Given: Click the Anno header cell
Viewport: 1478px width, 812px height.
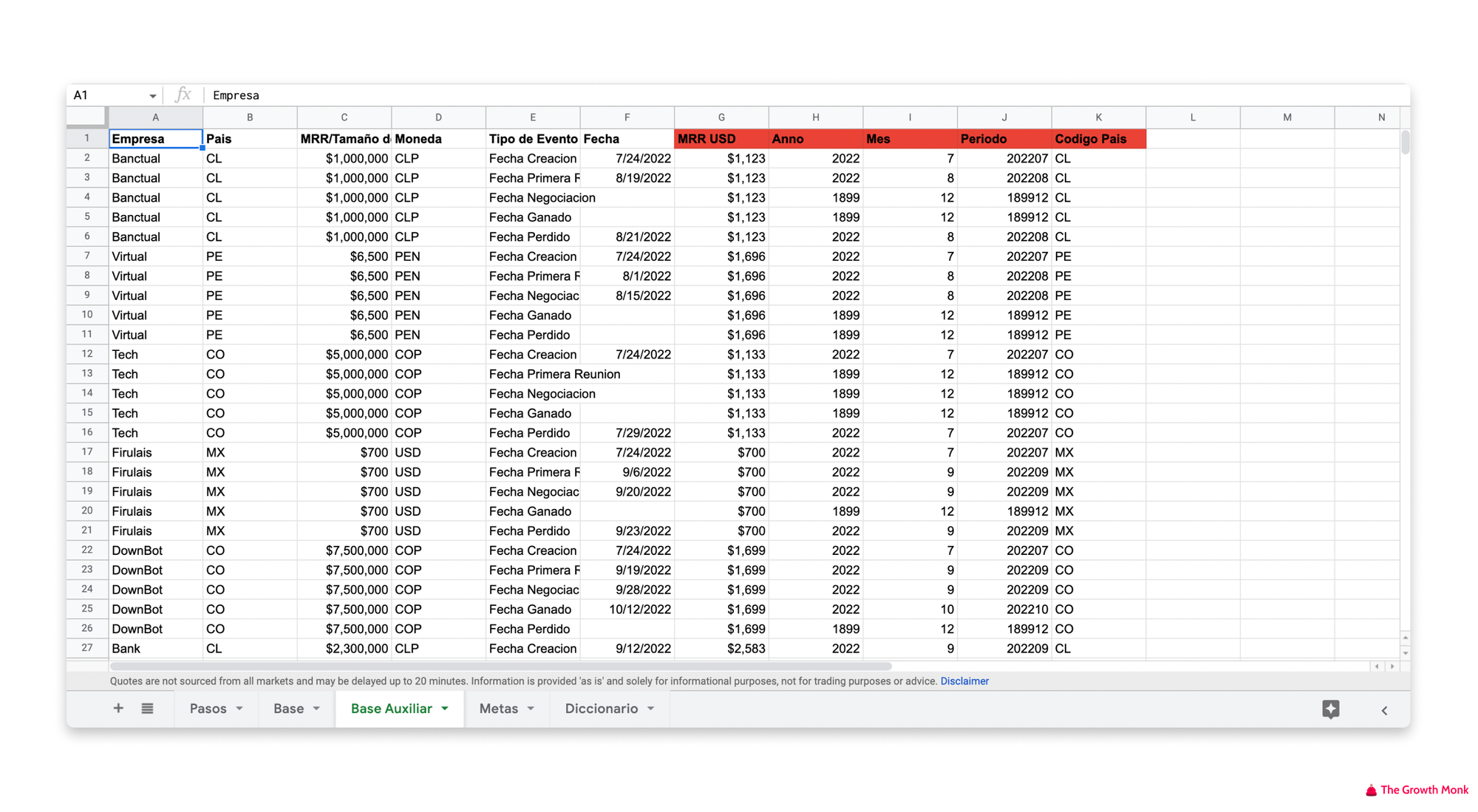Looking at the screenshot, I should click(815, 139).
